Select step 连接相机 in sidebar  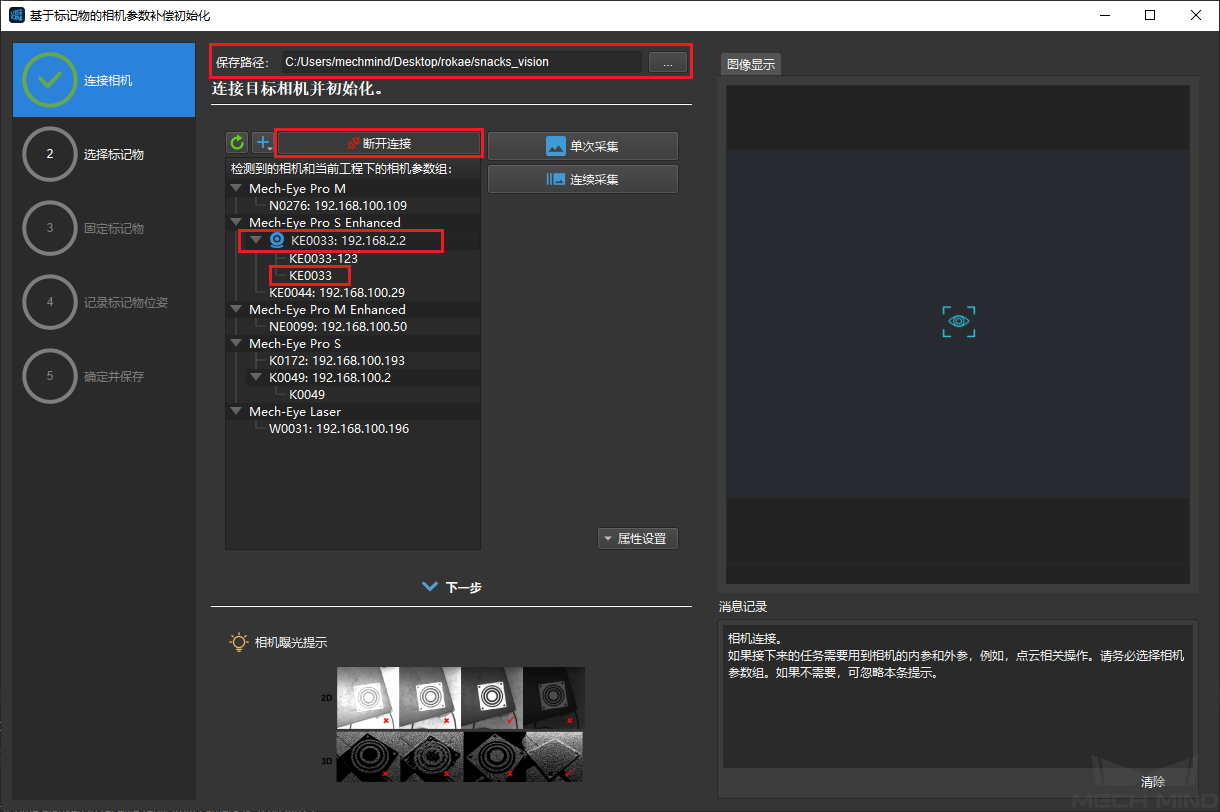click(x=104, y=80)
